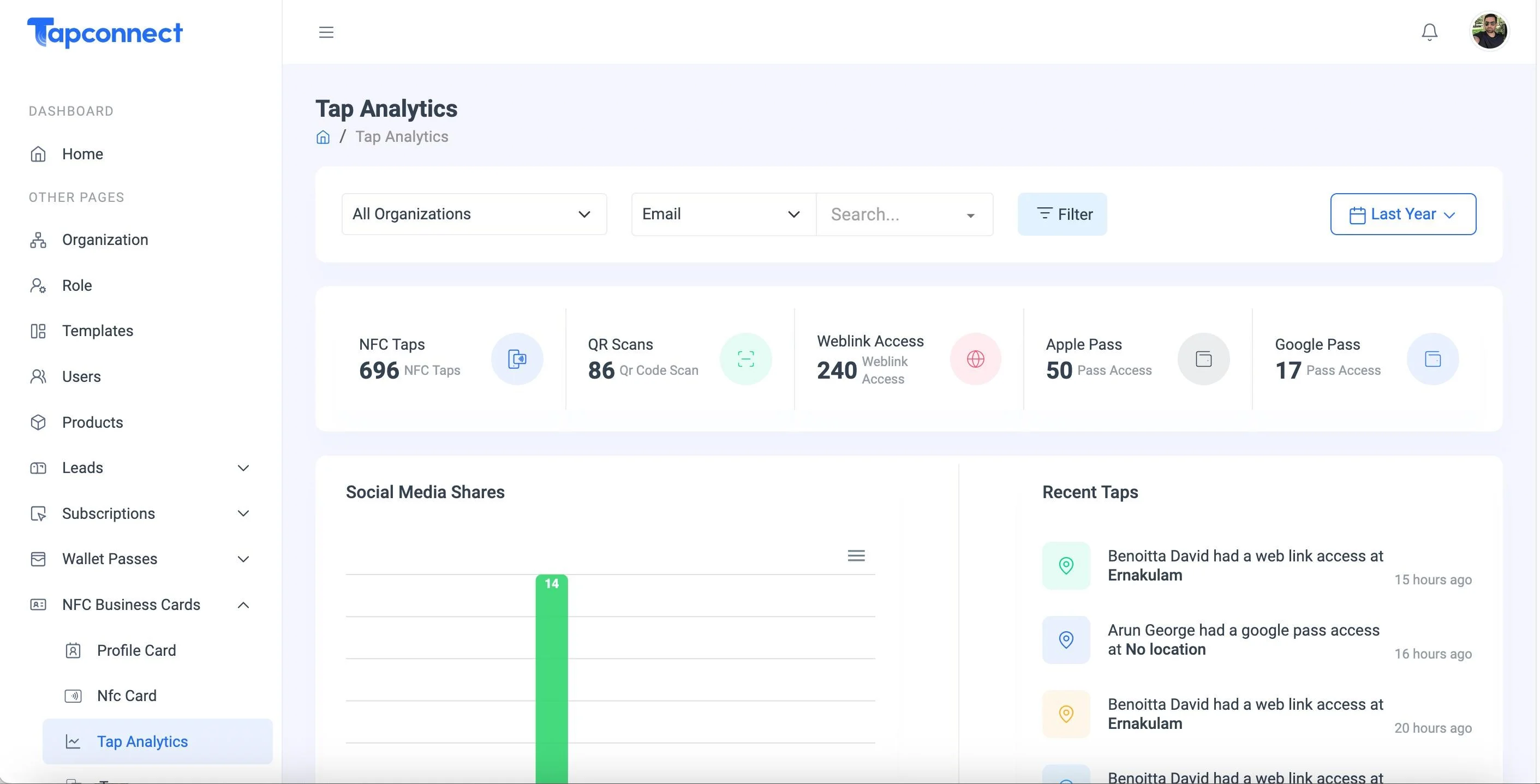Image resolution: width=1540 pixels, height=784 pixels.
Task: Click the Weblink Access globe icon
Action: 975,359
